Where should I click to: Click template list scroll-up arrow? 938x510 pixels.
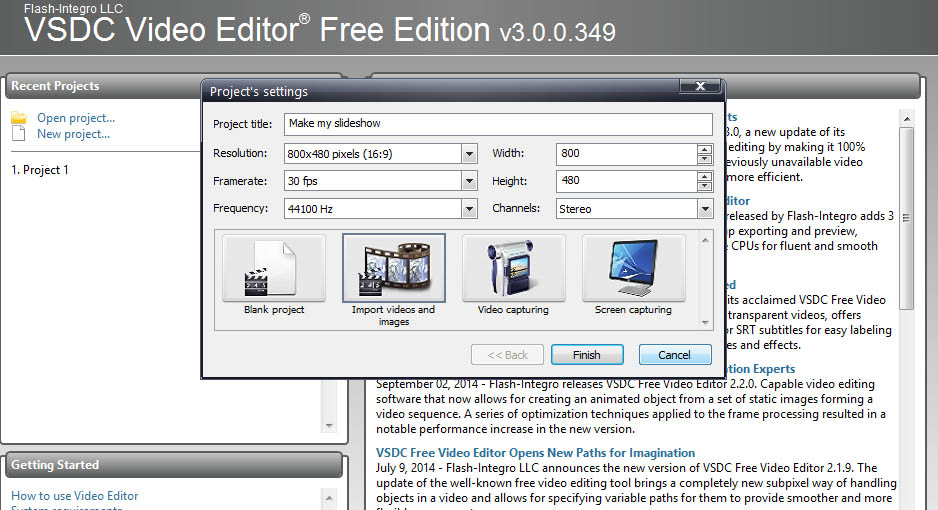(x=705, y=240)
